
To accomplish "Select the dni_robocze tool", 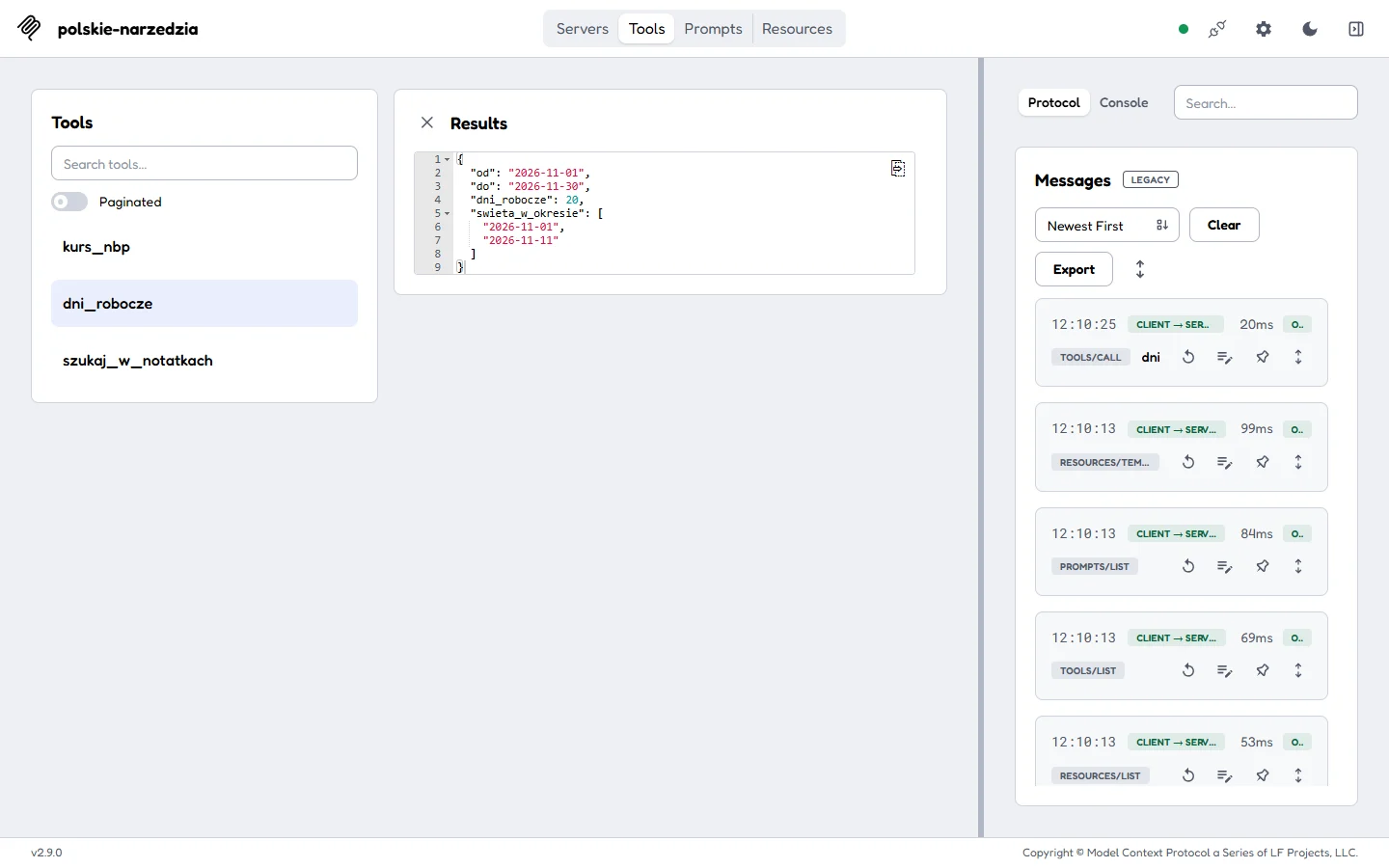I will (x=204, y=304).
